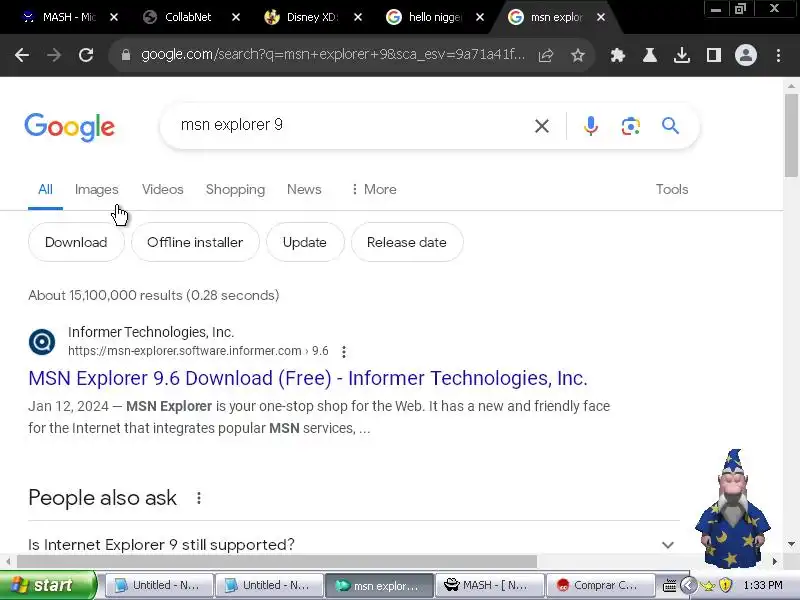
Task: Open the Shopping search tab
Action: (235, 189)
